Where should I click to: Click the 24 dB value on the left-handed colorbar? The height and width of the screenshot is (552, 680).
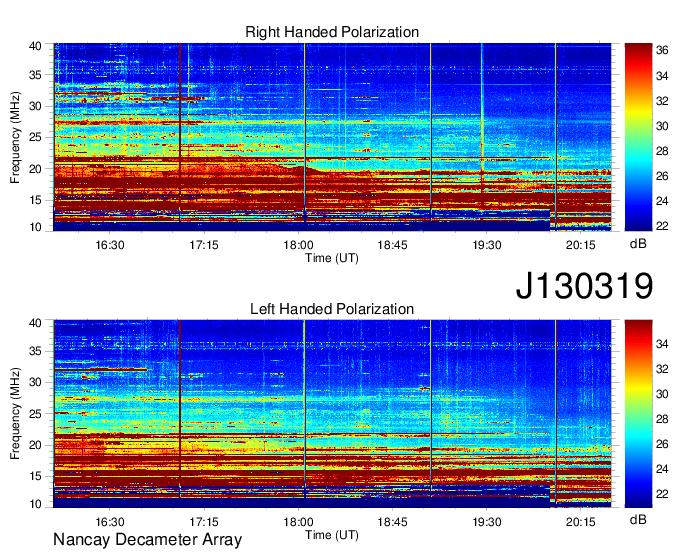[662, 469]
